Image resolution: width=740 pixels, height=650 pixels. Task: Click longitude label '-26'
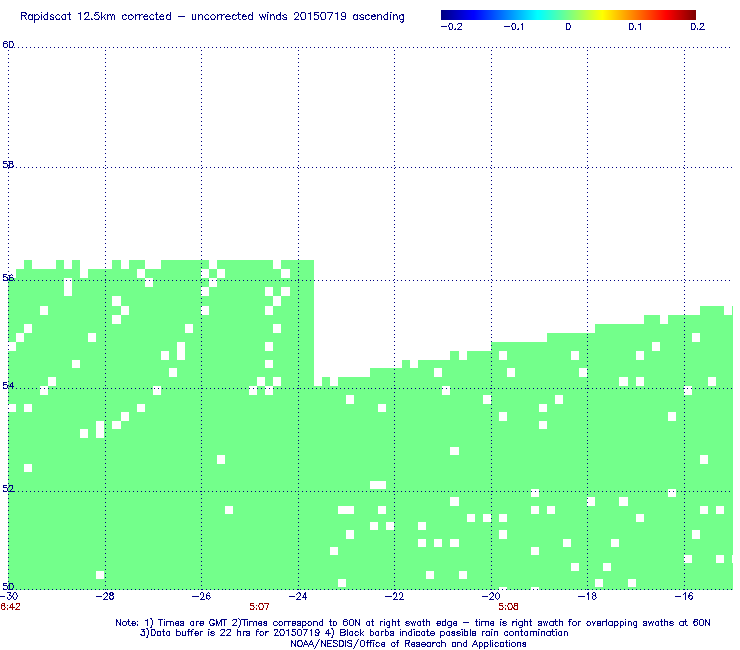tap(202, 597)
